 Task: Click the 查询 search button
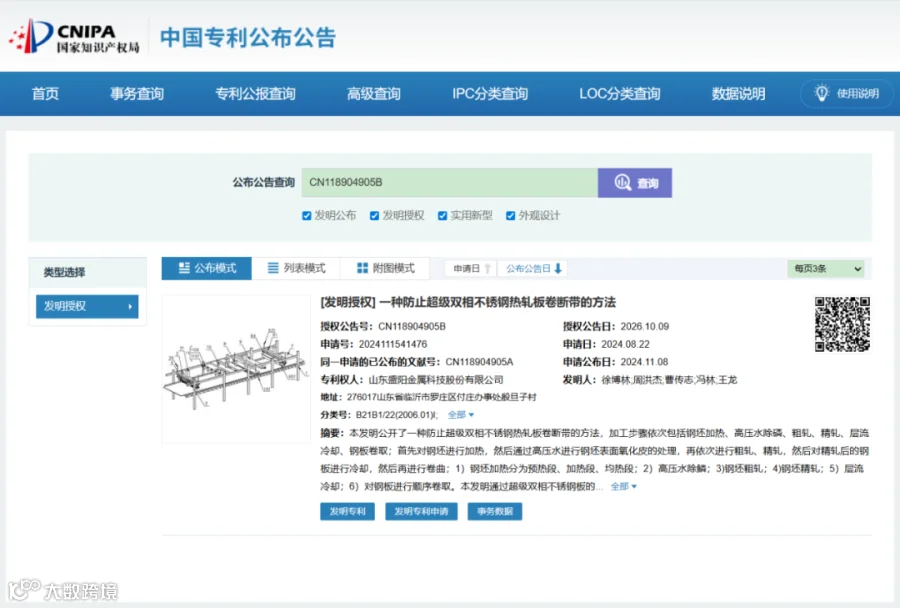pos(635,183)
